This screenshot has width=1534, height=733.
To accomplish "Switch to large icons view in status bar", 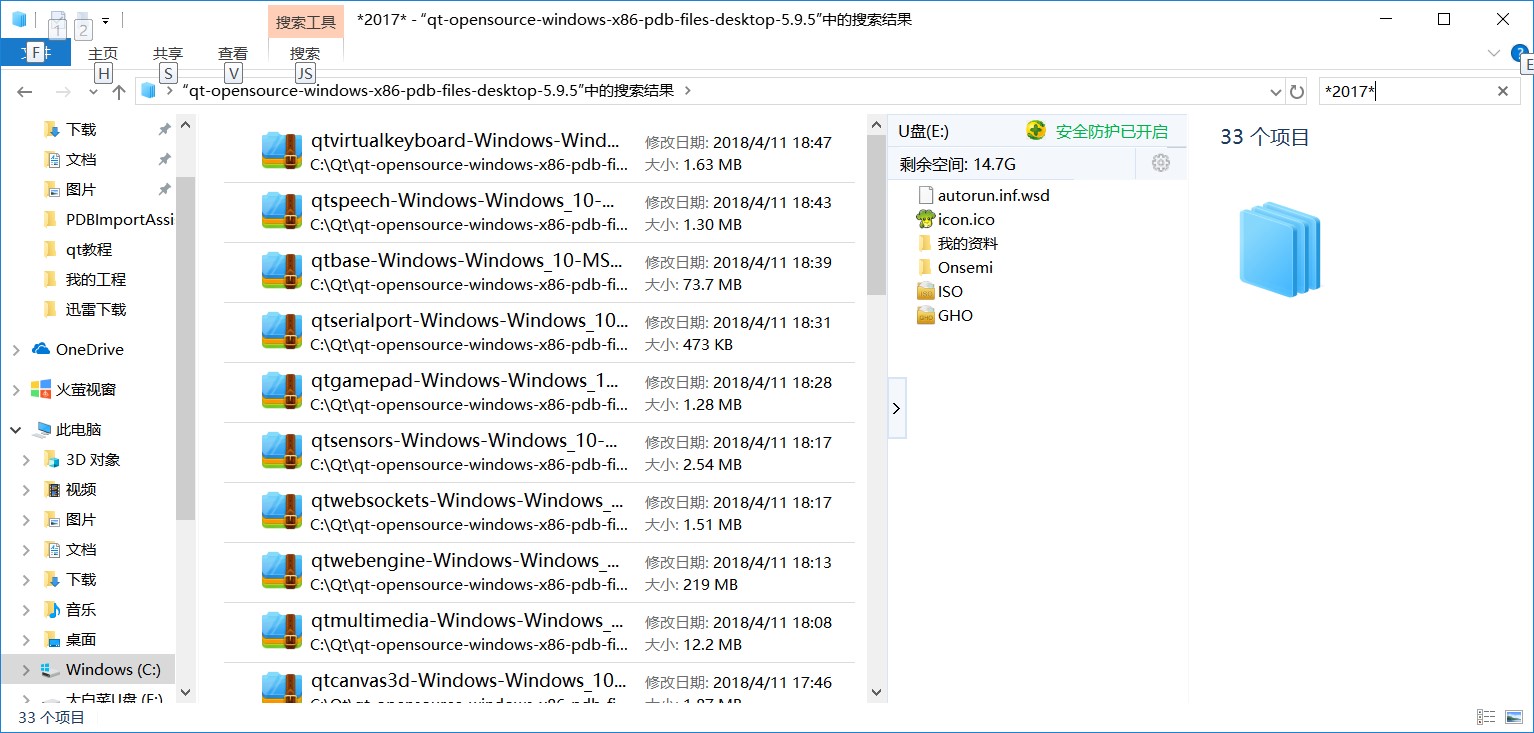I will tap(1512, 717).
